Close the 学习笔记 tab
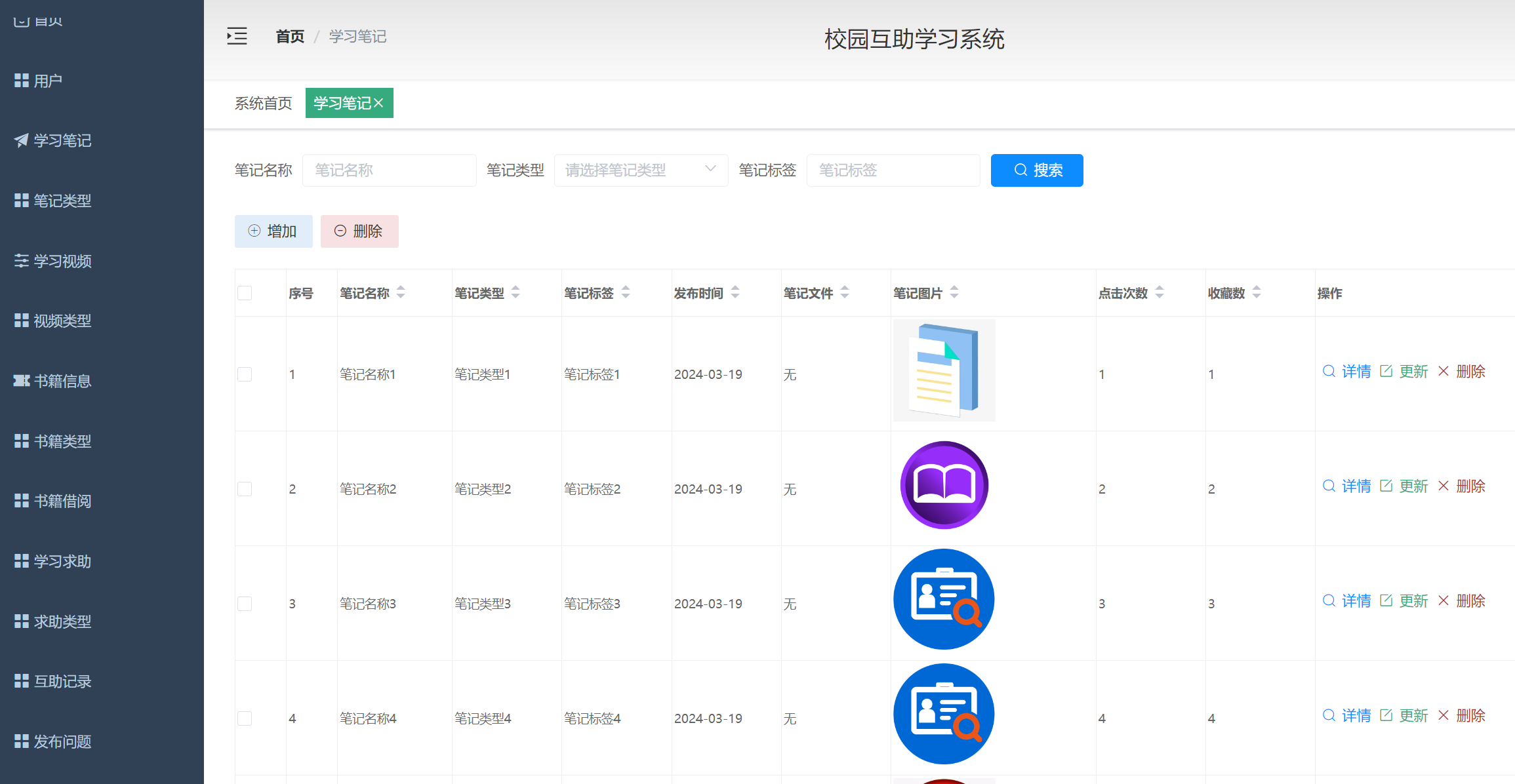This screenshot has height=784, width=1515. click(x=379, y=103)
